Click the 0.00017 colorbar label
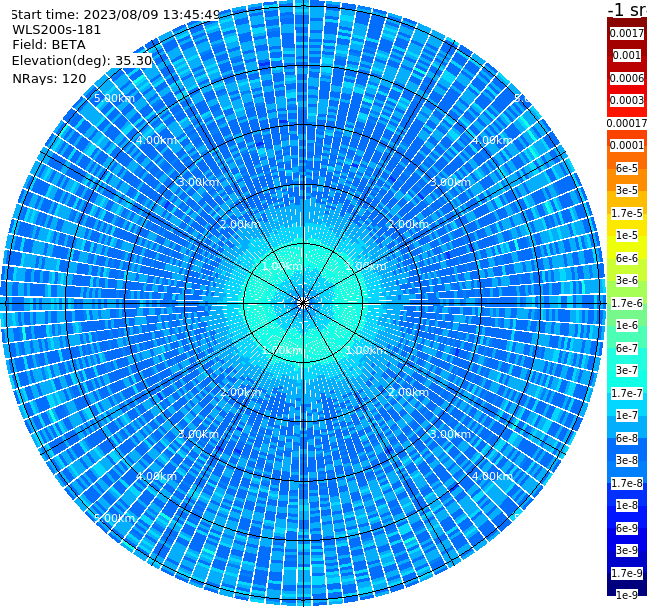 (x=627, y=123)
